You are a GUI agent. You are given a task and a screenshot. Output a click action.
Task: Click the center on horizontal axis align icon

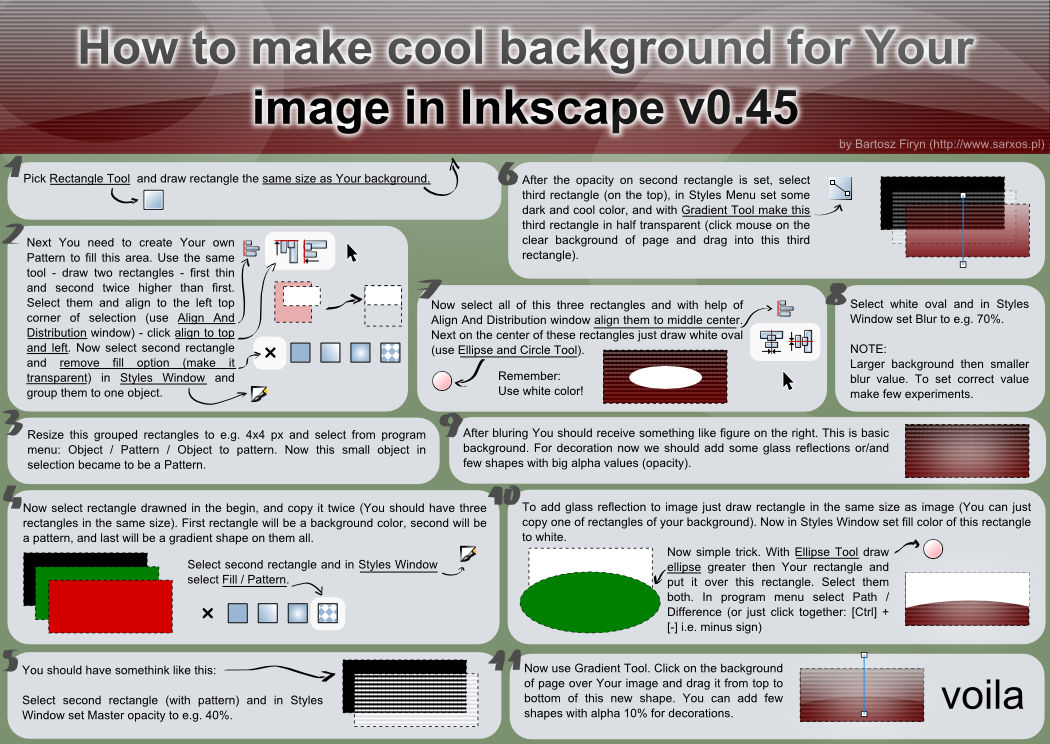(x=801, y=341)
